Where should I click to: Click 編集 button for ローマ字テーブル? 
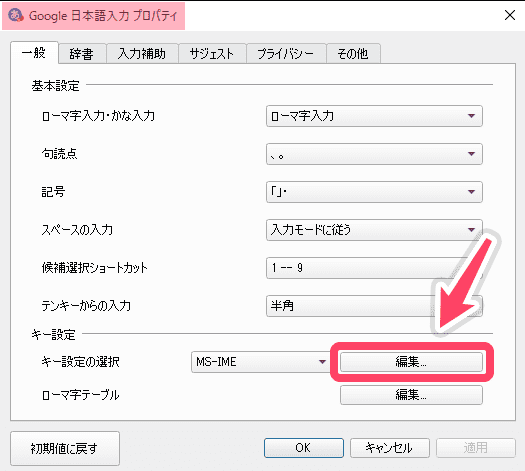pos(411,395)
